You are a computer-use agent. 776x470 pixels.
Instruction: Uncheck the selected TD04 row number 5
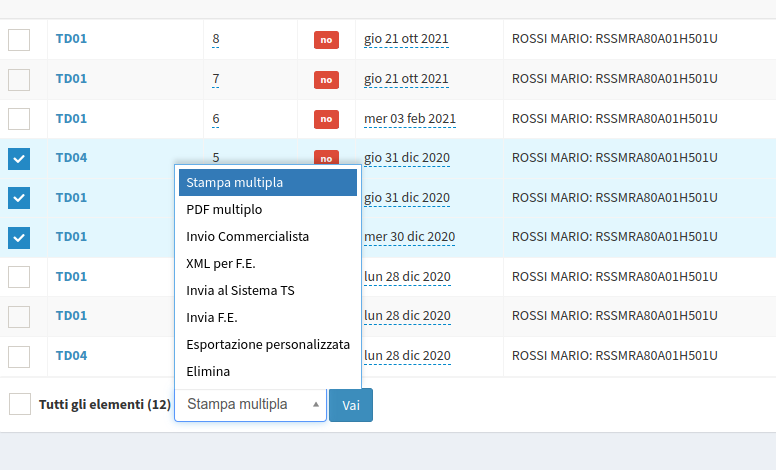(19, 158)
